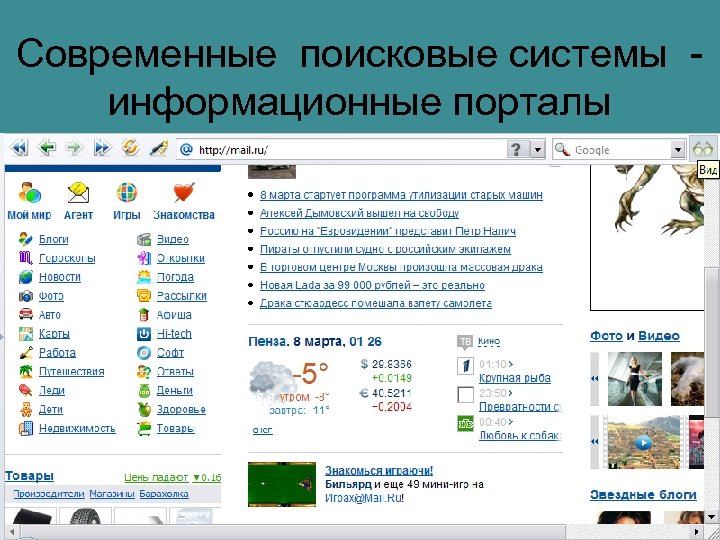
Task: Open the Блоги link
Action: point(53,239)
